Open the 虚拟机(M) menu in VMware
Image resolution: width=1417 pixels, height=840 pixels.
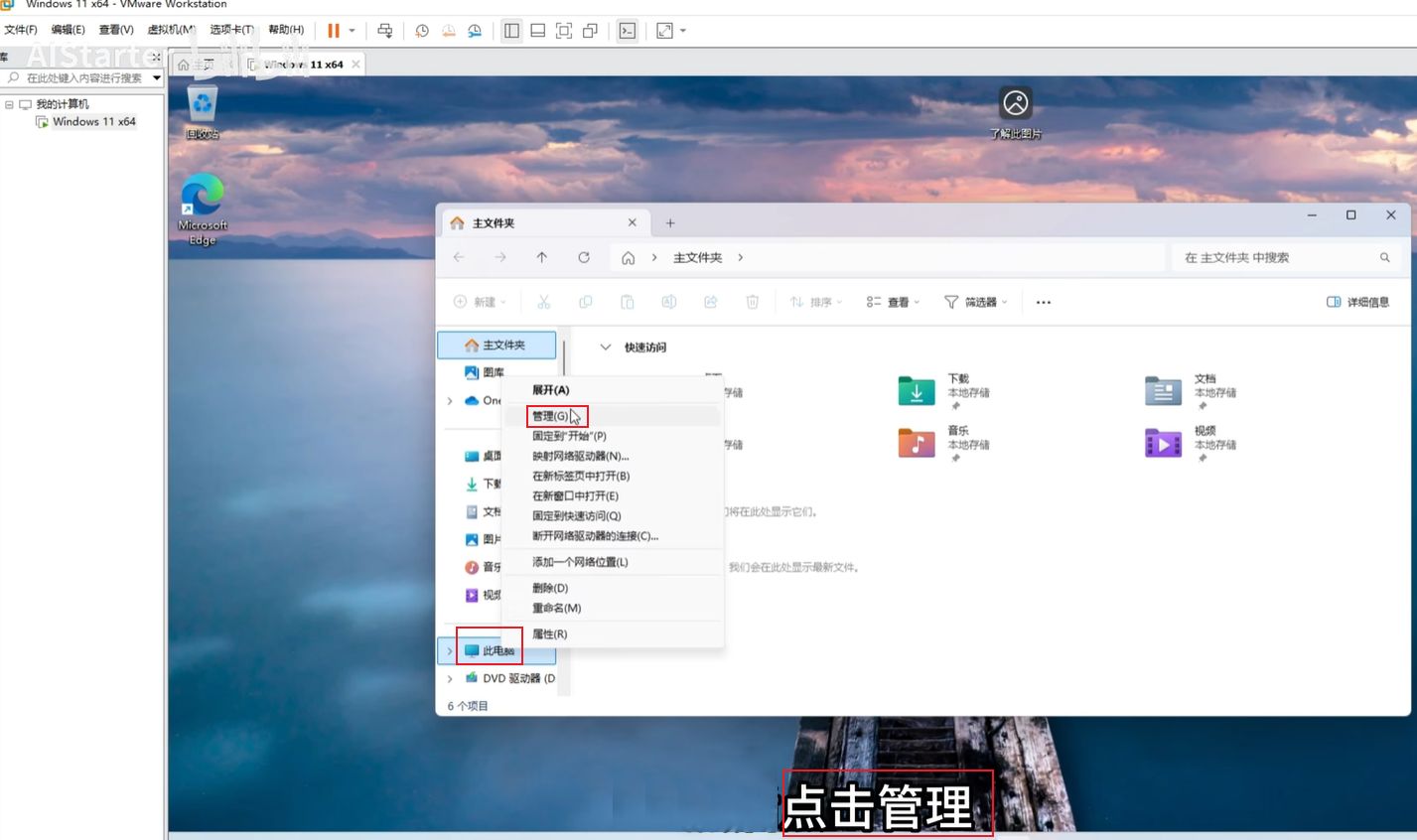coord(171,30)
